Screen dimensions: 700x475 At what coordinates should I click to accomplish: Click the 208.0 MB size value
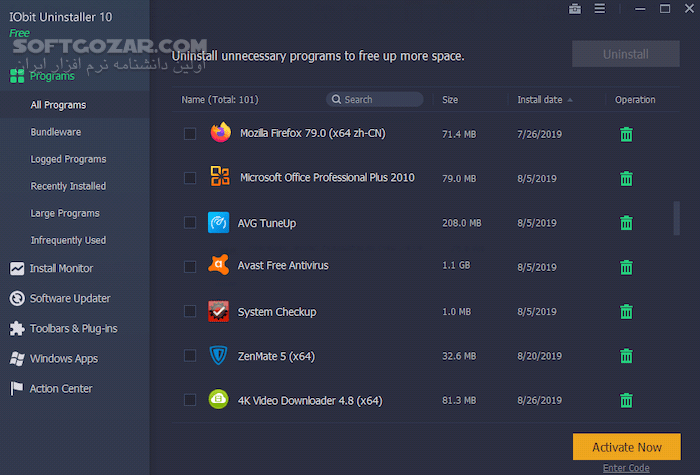point(462,223)
